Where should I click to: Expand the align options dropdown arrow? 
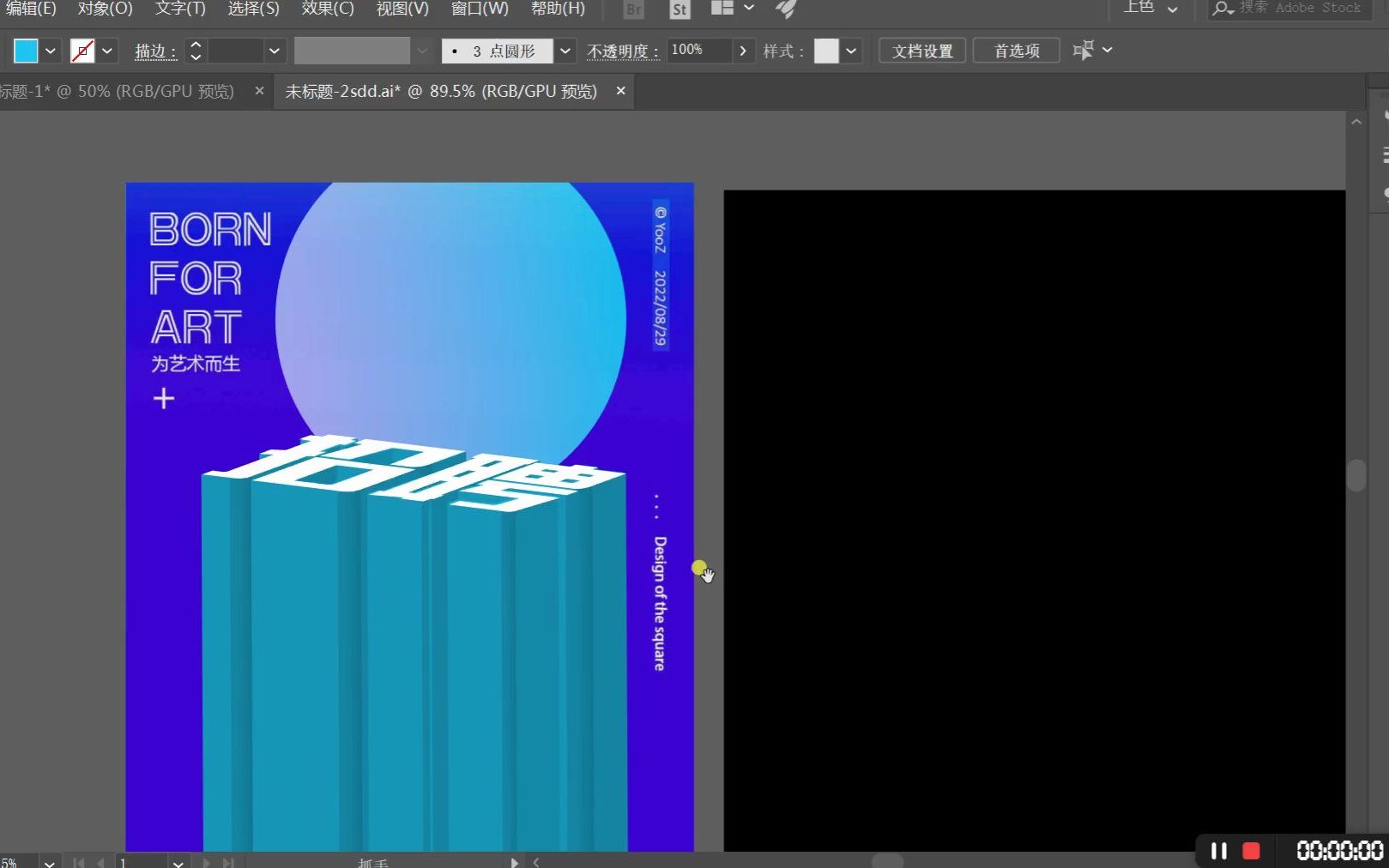1108,50
